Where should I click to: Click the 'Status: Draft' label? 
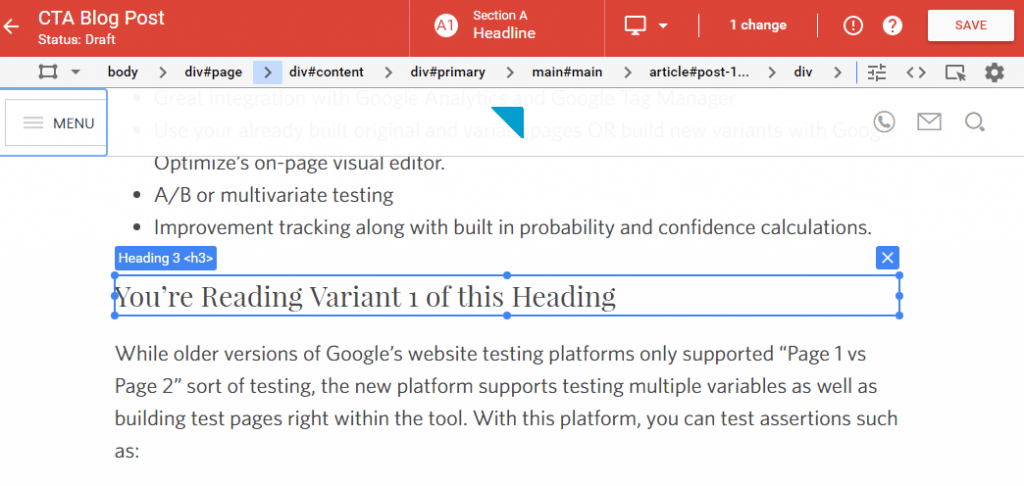click(76, 40)
